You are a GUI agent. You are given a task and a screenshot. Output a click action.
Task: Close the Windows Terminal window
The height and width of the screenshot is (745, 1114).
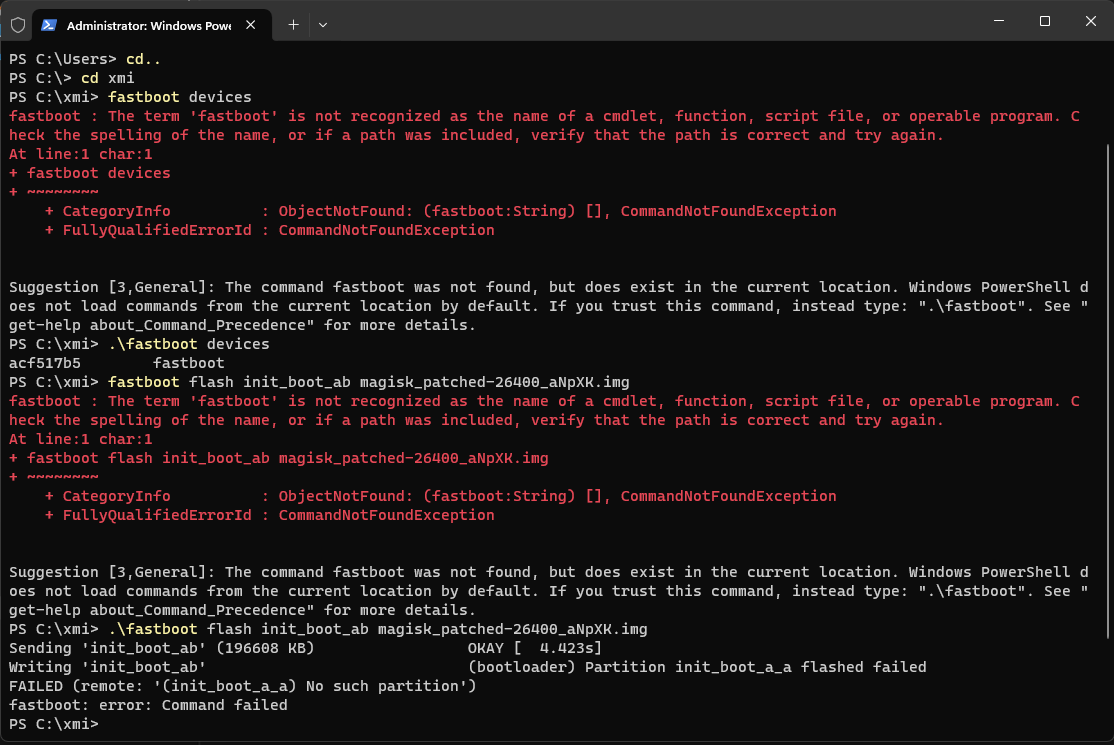tap(1090, 21)
